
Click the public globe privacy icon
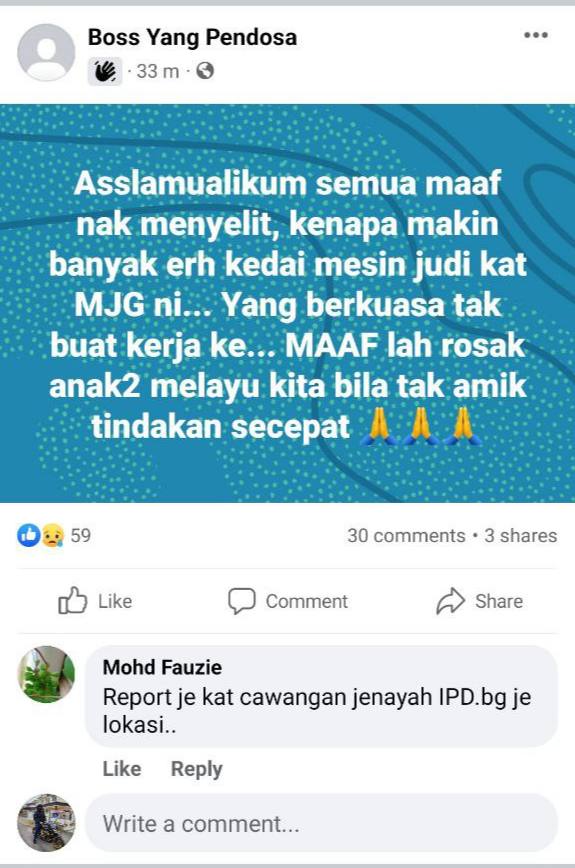(205, 71)
